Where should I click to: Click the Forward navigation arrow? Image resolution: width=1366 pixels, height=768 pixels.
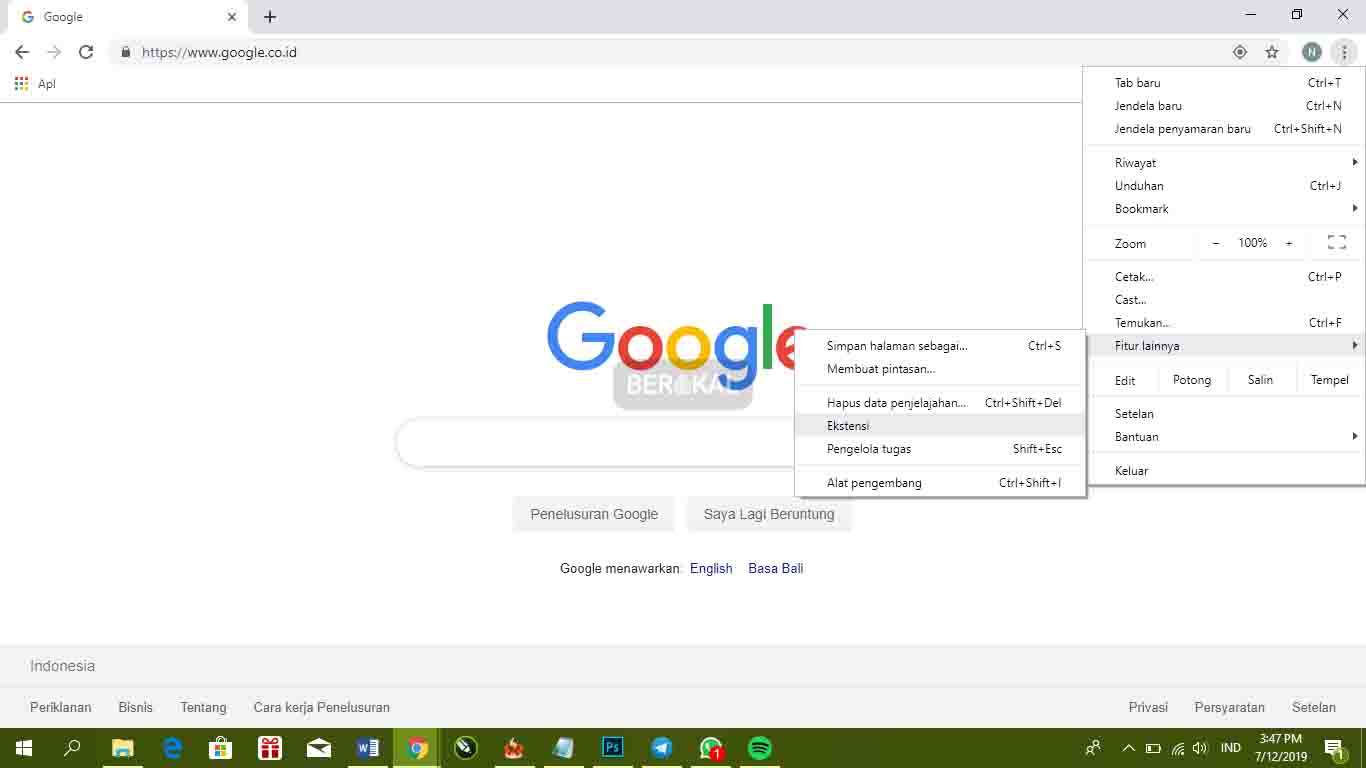pyautogui.click(x=54, y=52)
